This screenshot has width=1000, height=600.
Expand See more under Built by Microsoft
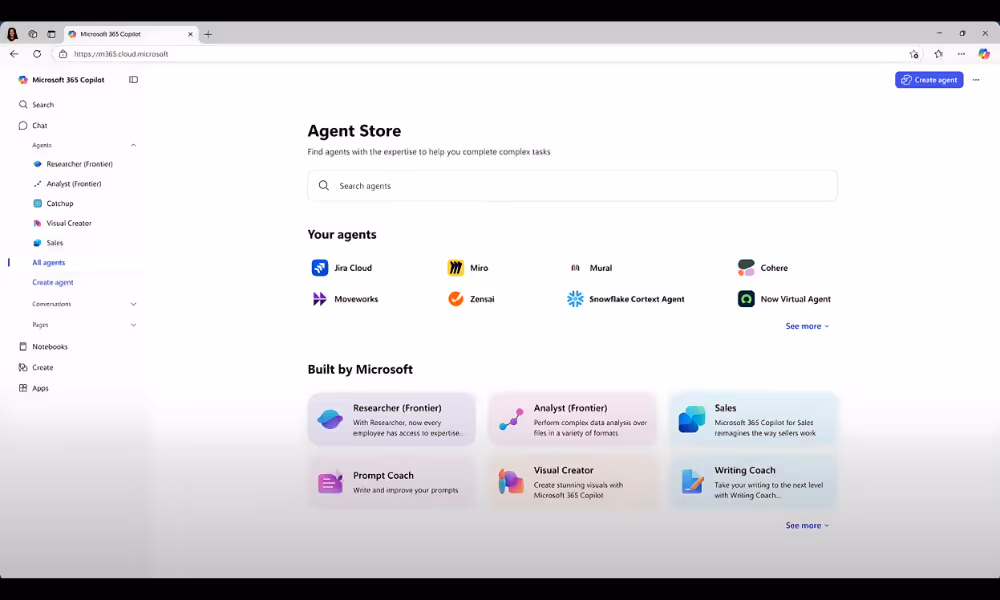(807, 525)
